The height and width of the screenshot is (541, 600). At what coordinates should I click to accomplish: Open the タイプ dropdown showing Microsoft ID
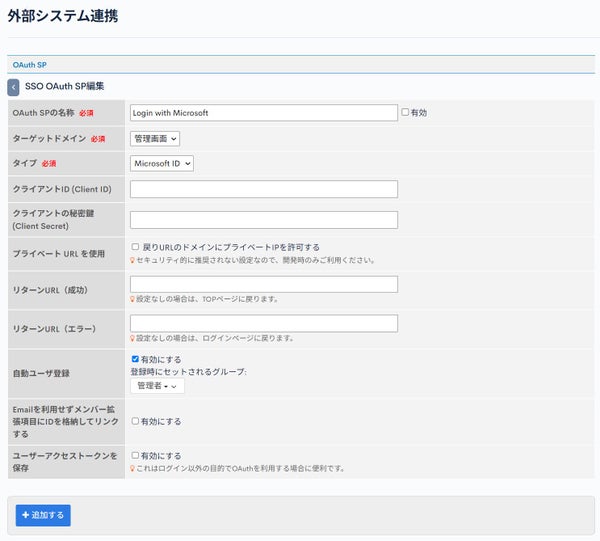pos(162,163)
